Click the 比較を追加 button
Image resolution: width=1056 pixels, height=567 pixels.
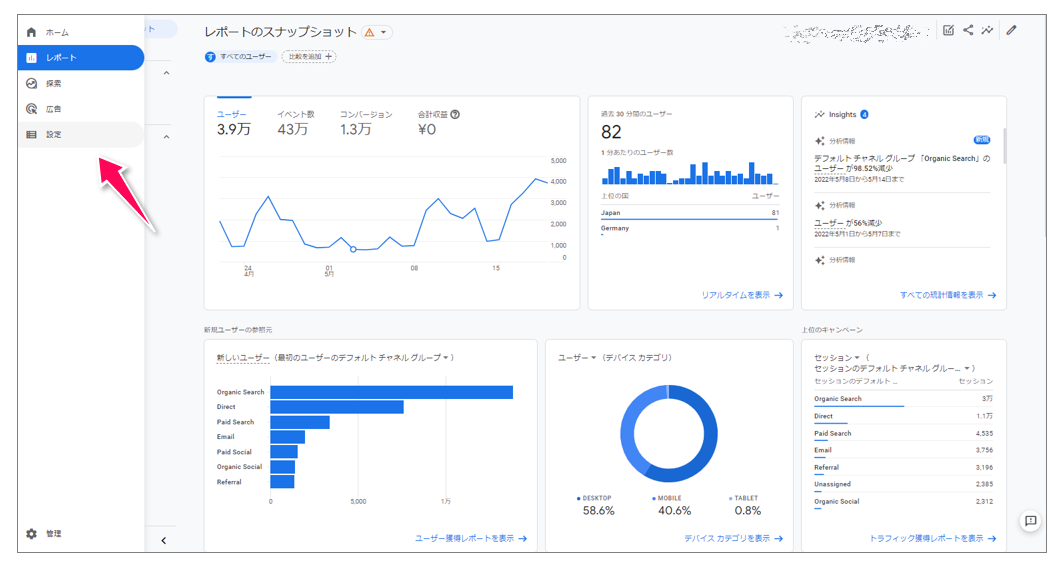(308, 57)
